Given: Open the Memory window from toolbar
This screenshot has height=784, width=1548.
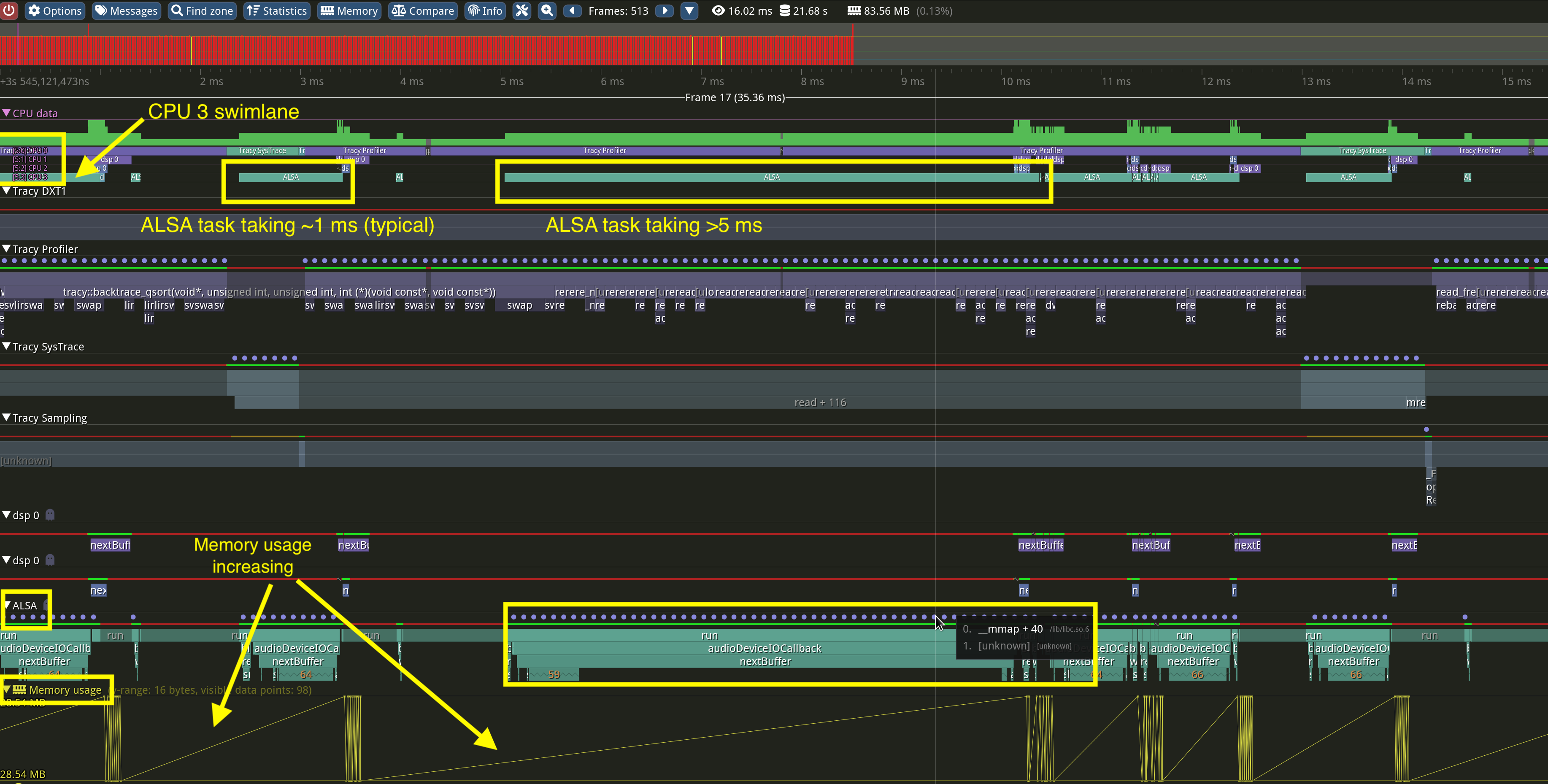Looking at the screenshot, I should [349, 11].
